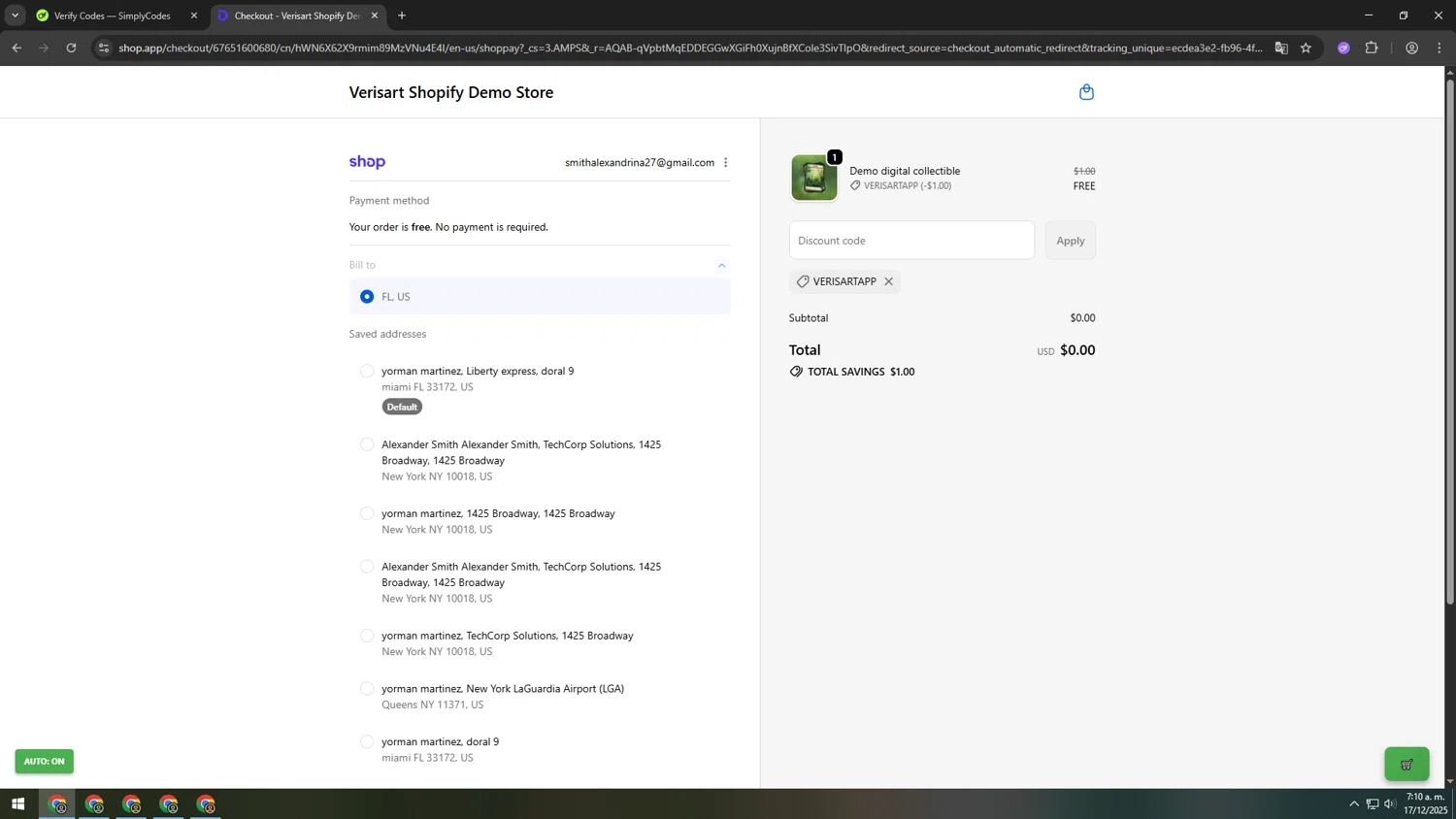Reload the checkout page
Screen dimensions: 1456x819
(x=71, y=48)
